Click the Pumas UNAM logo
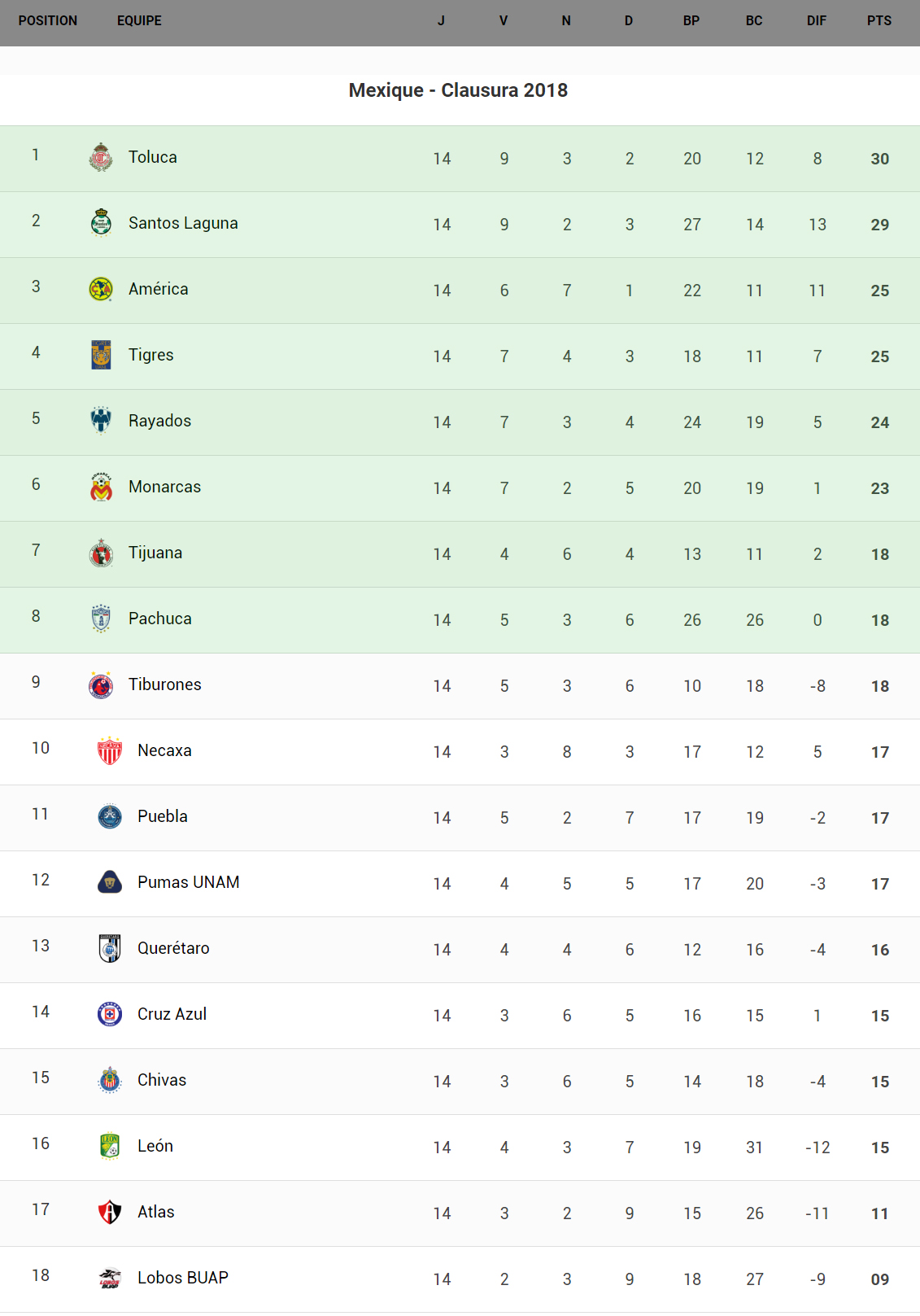Image resolution: width=920 pixels, height=1316 pixels. [x=110, y=882]
